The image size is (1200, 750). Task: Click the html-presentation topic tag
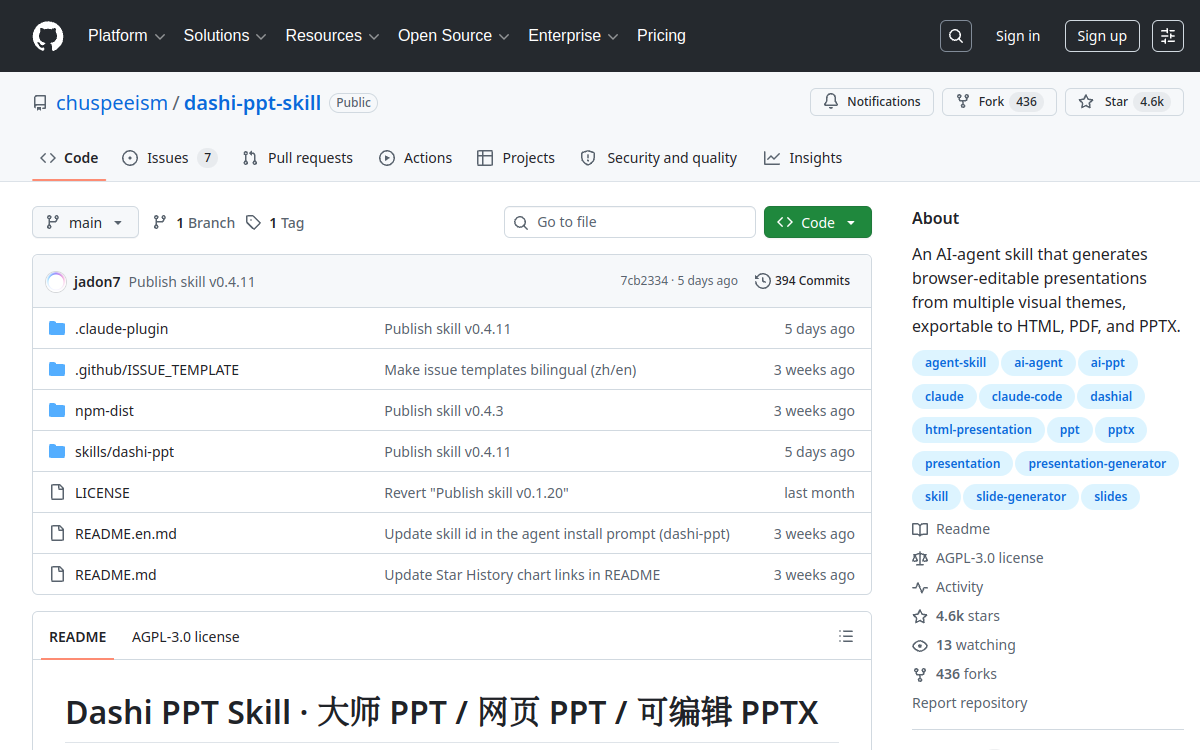coord(978,430)
